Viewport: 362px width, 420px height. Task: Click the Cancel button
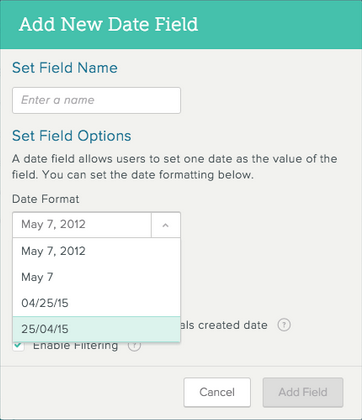tap(217, 392)
